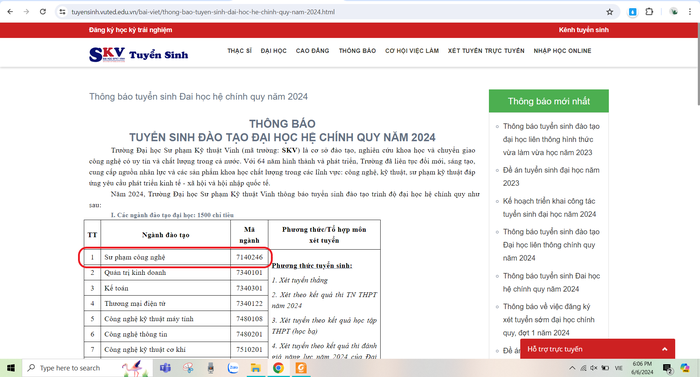Screen dimensions: 700x377
Task: Click the cell Công nghệ kỹ thuật máy tính
Action: [166, 319]
